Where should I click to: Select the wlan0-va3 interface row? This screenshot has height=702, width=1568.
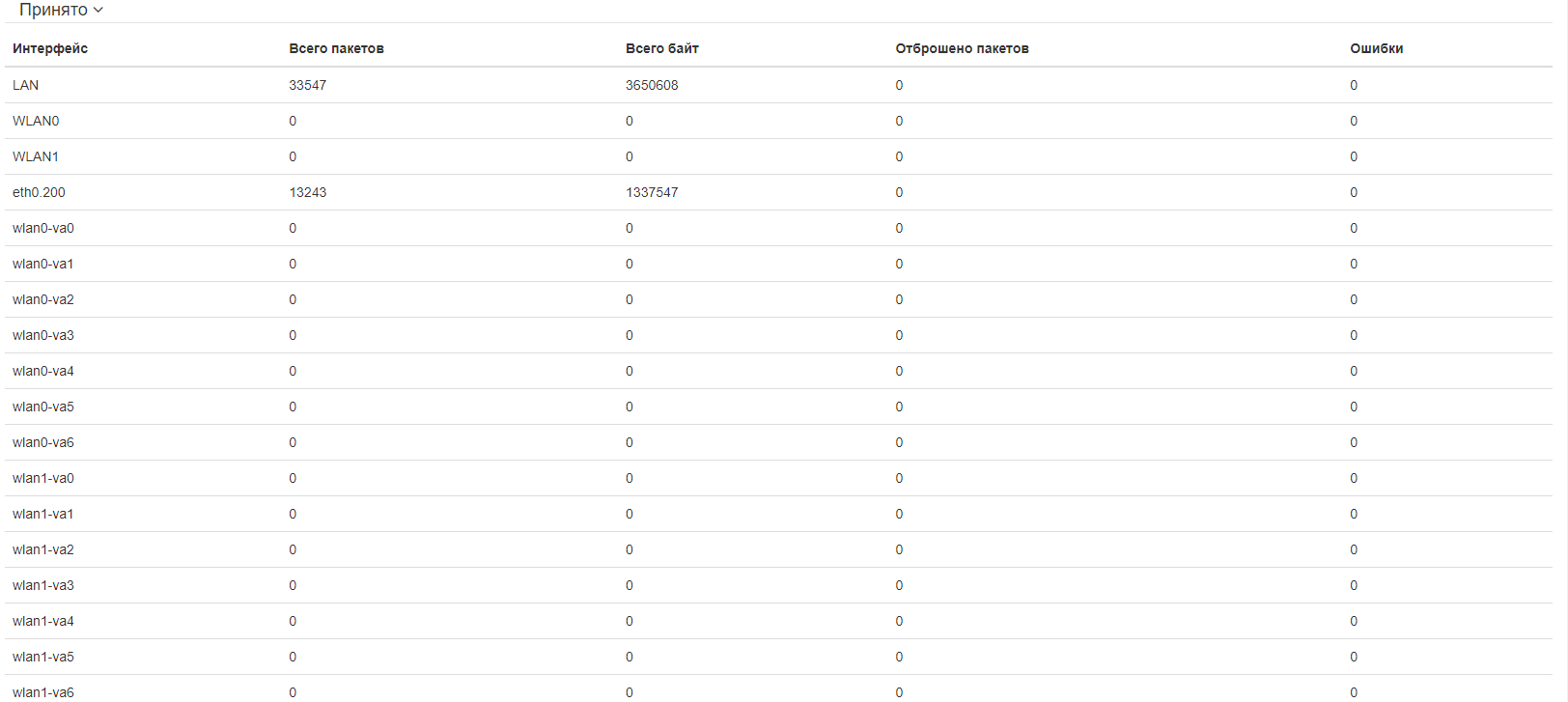click(x=43, y=335)
